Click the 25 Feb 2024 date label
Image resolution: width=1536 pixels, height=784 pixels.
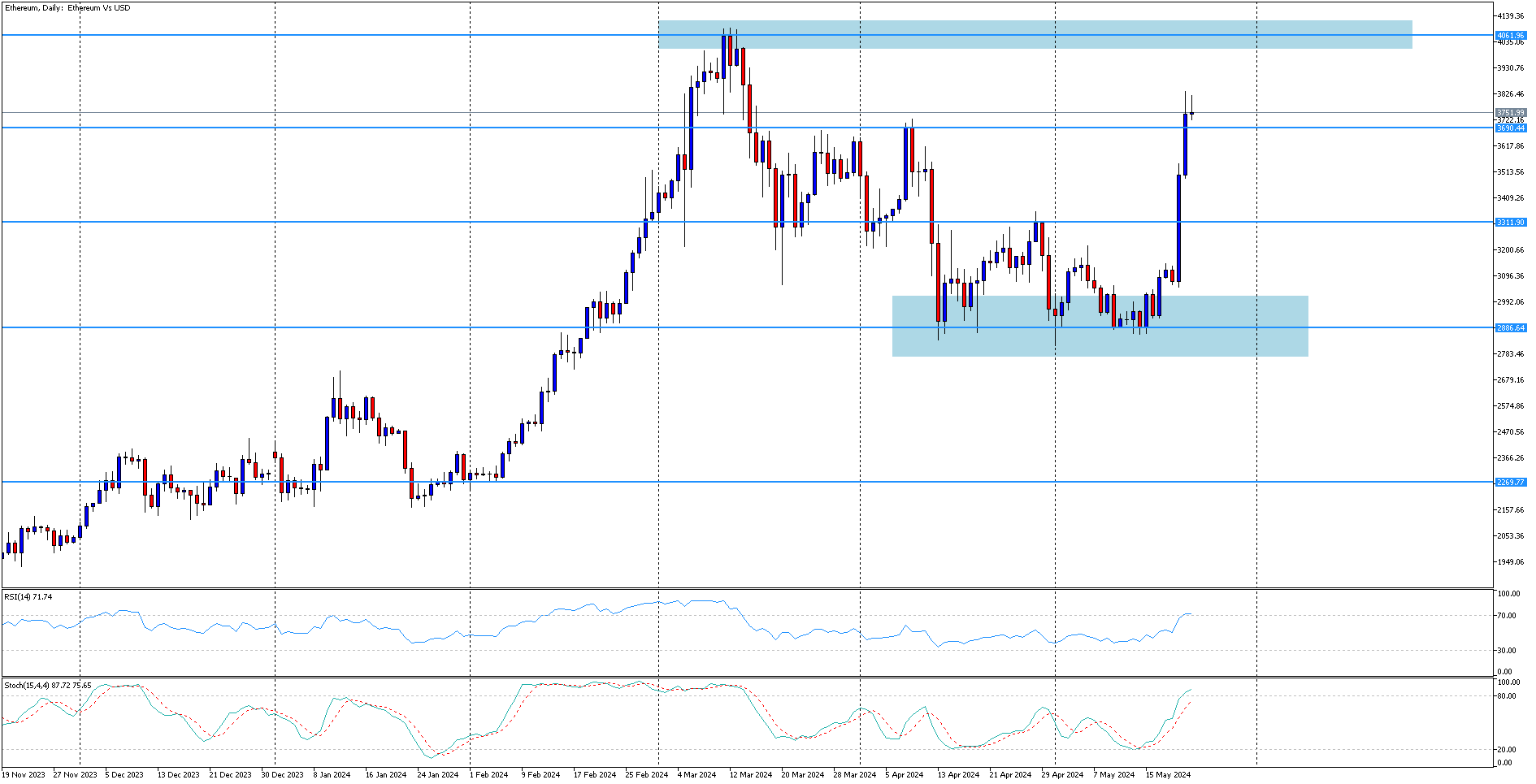click(x=647, y=775)
